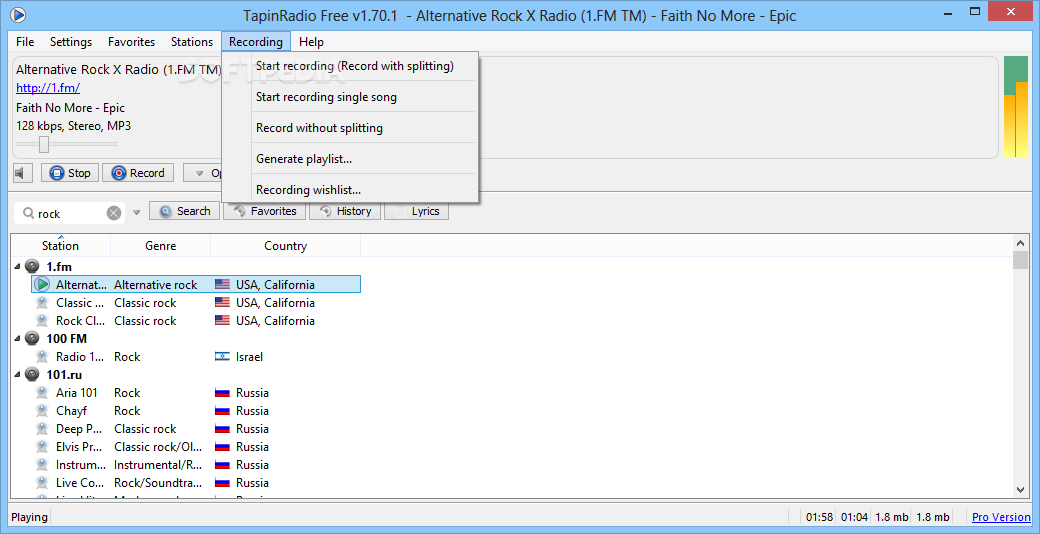Collapse the 1.fm station group
The image size is (1040, 534).
(x=17, y=267)
